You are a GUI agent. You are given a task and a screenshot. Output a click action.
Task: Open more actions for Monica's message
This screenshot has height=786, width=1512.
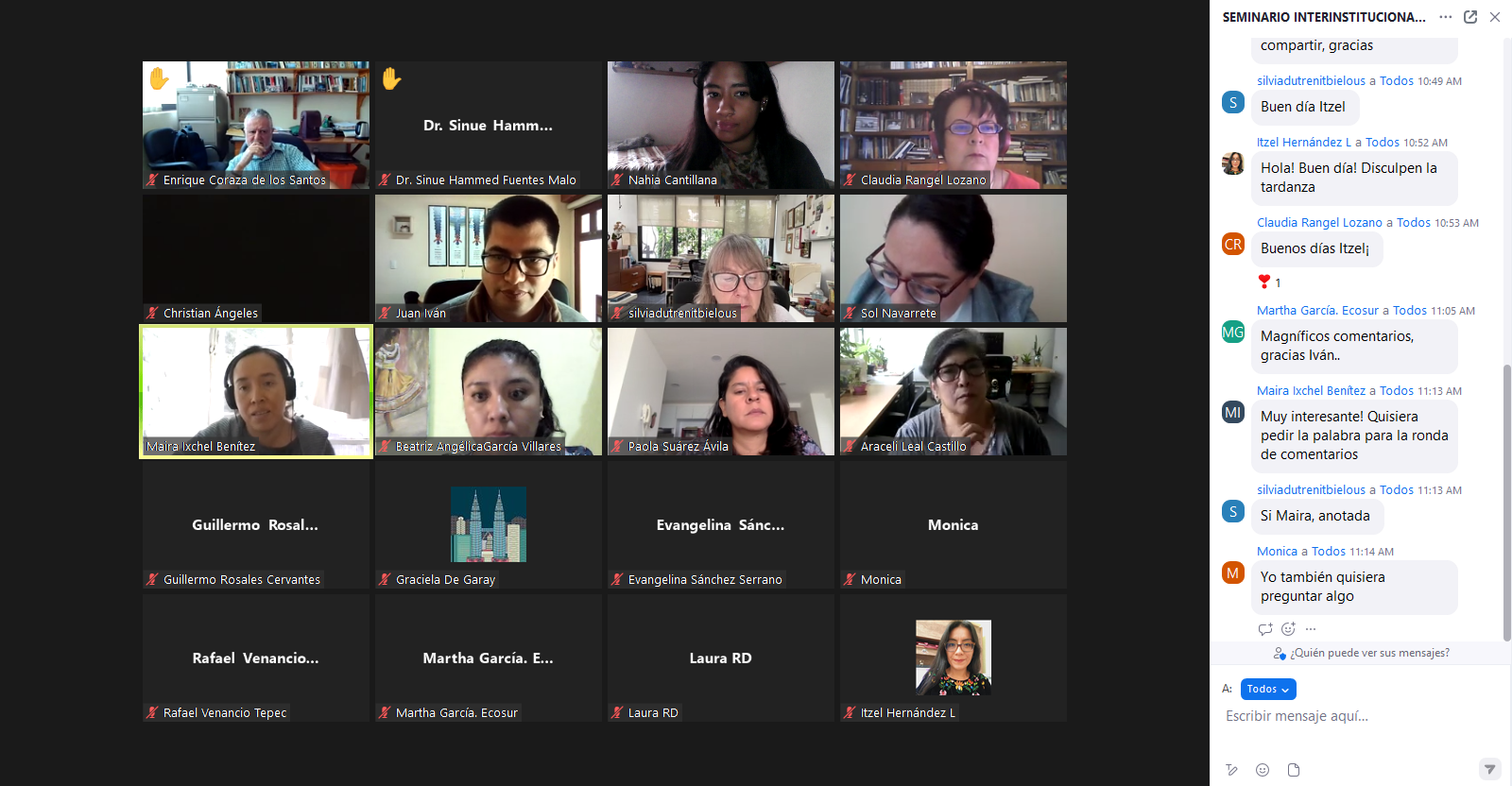pyautogui.click(x=1310, y=629)
